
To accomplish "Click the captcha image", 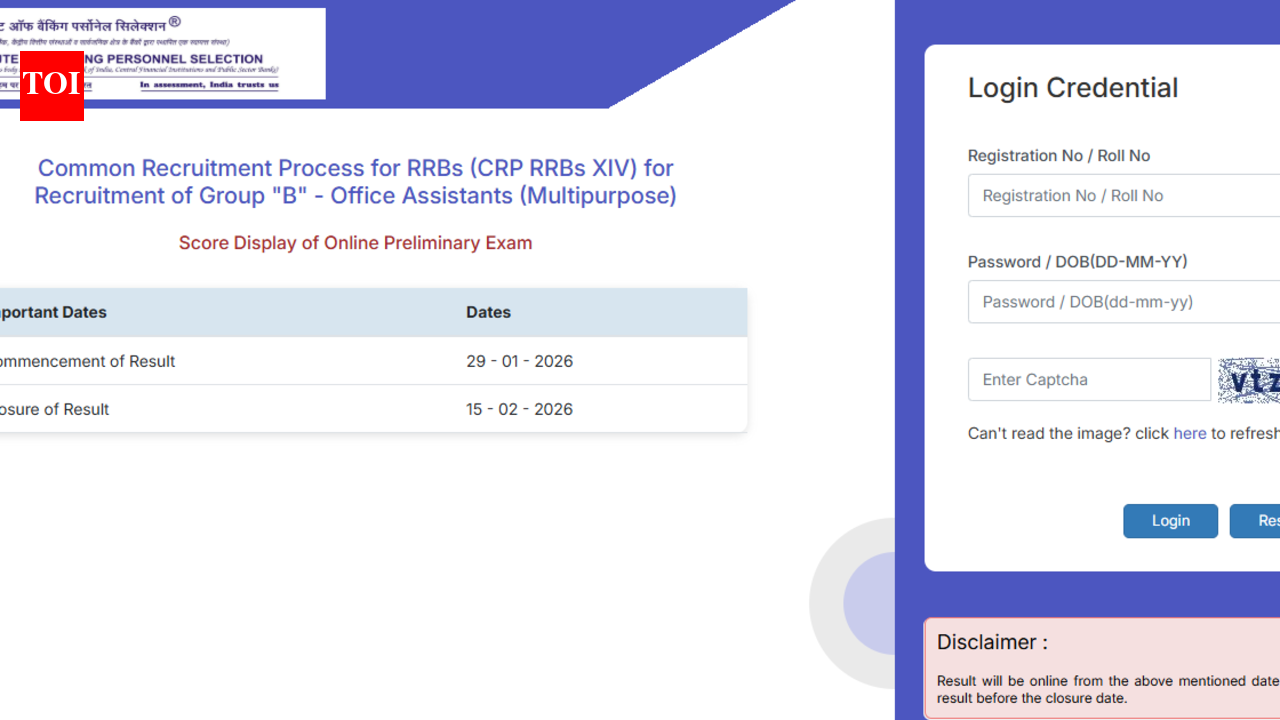I will click(1249, 381).
